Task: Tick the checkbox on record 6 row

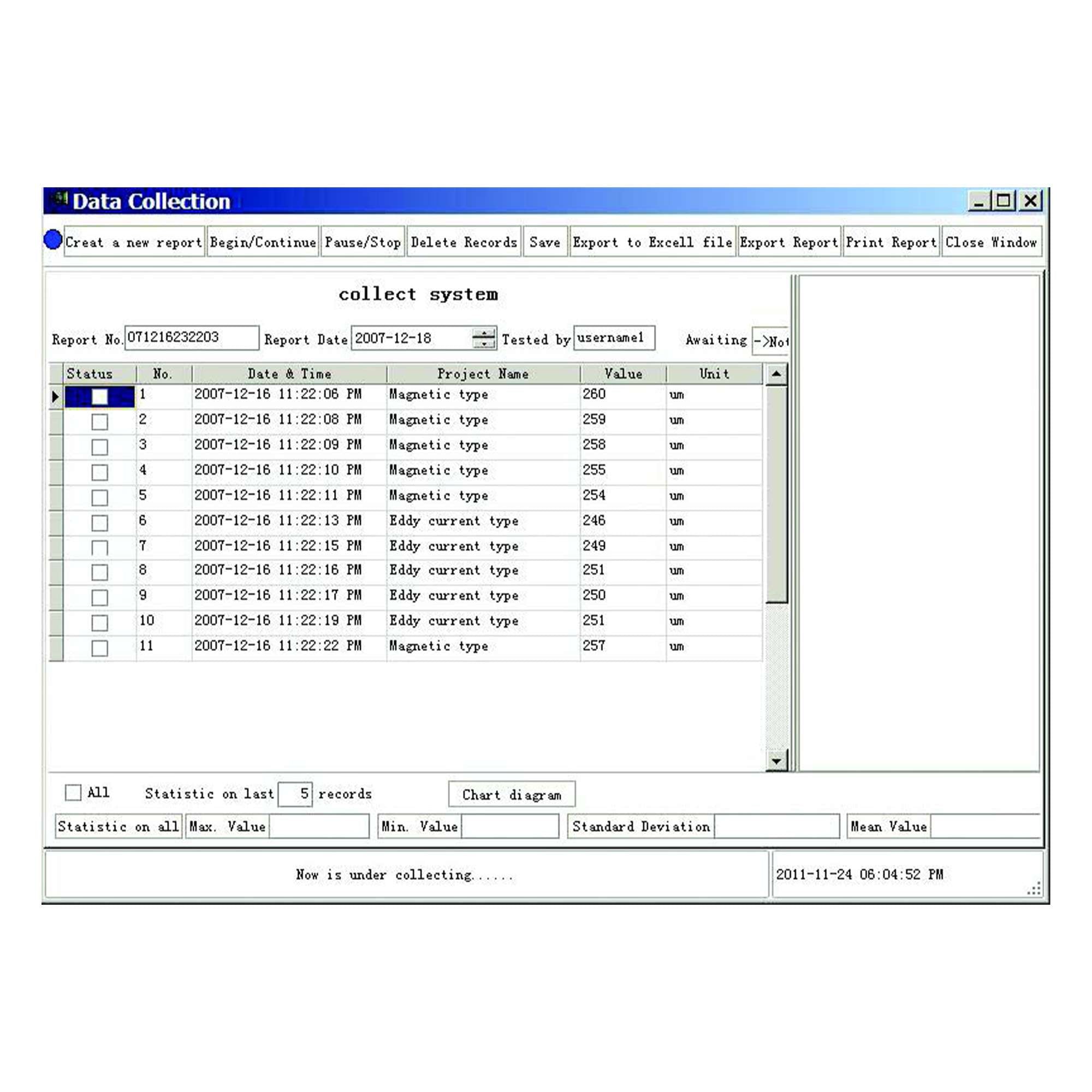Action: click(99, 523)
